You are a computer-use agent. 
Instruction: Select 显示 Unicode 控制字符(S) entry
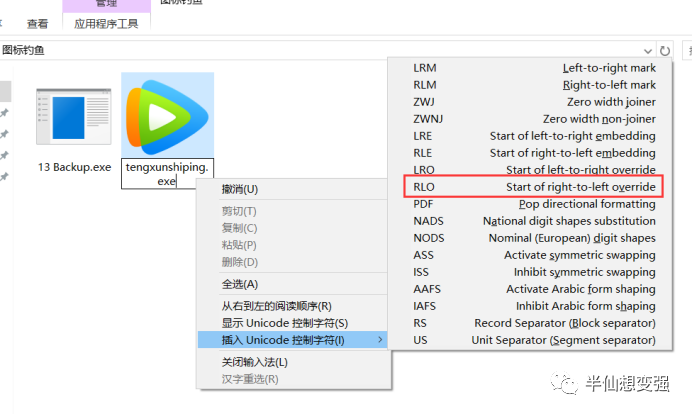click(293, 323)
